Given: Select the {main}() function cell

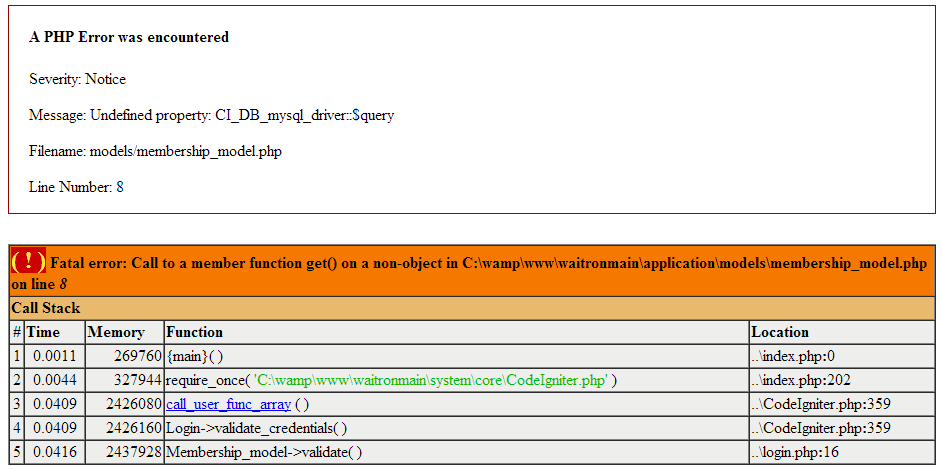Looking at the screenshot, I should (x=194, y=356).
